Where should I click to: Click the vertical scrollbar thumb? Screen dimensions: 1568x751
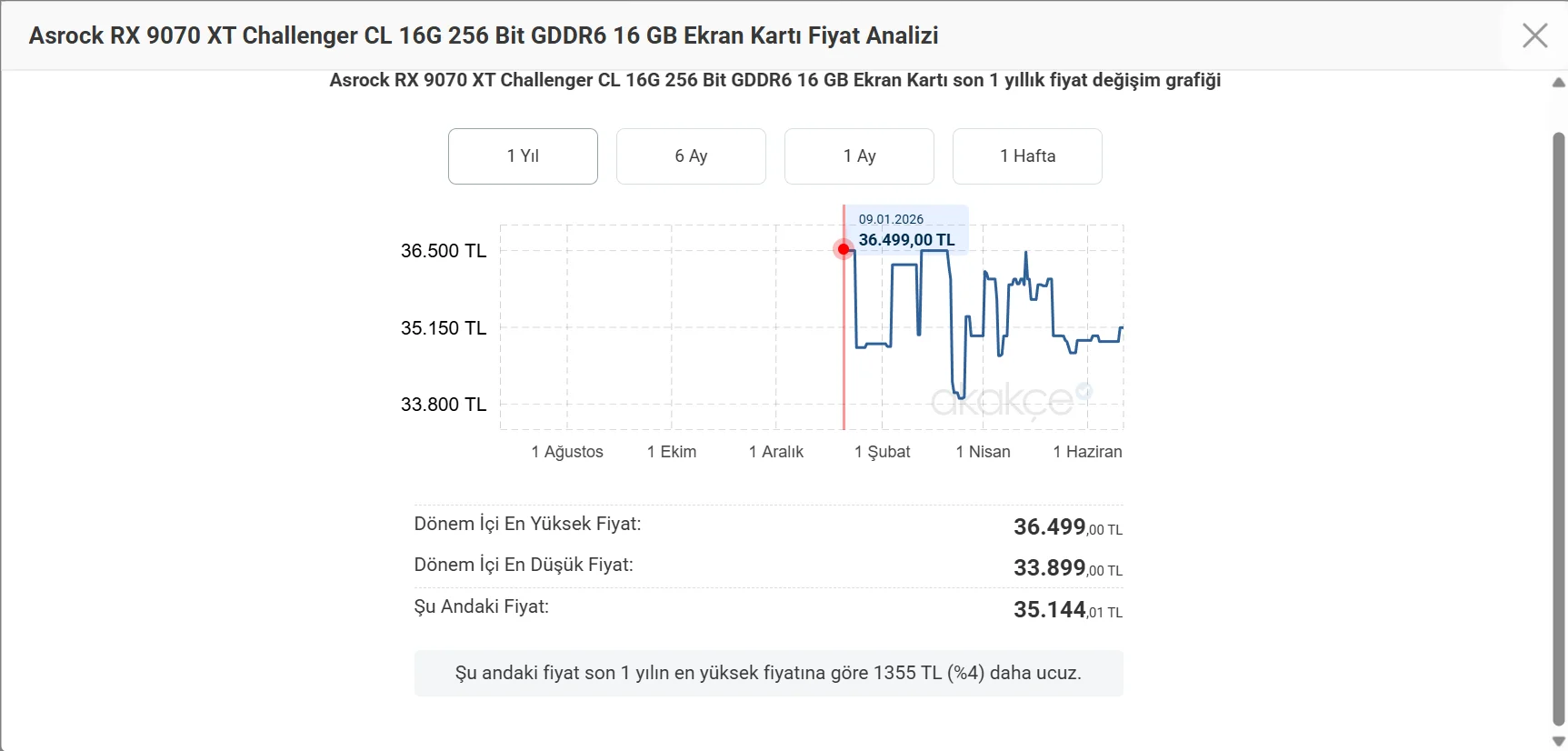click(1558, 429)
